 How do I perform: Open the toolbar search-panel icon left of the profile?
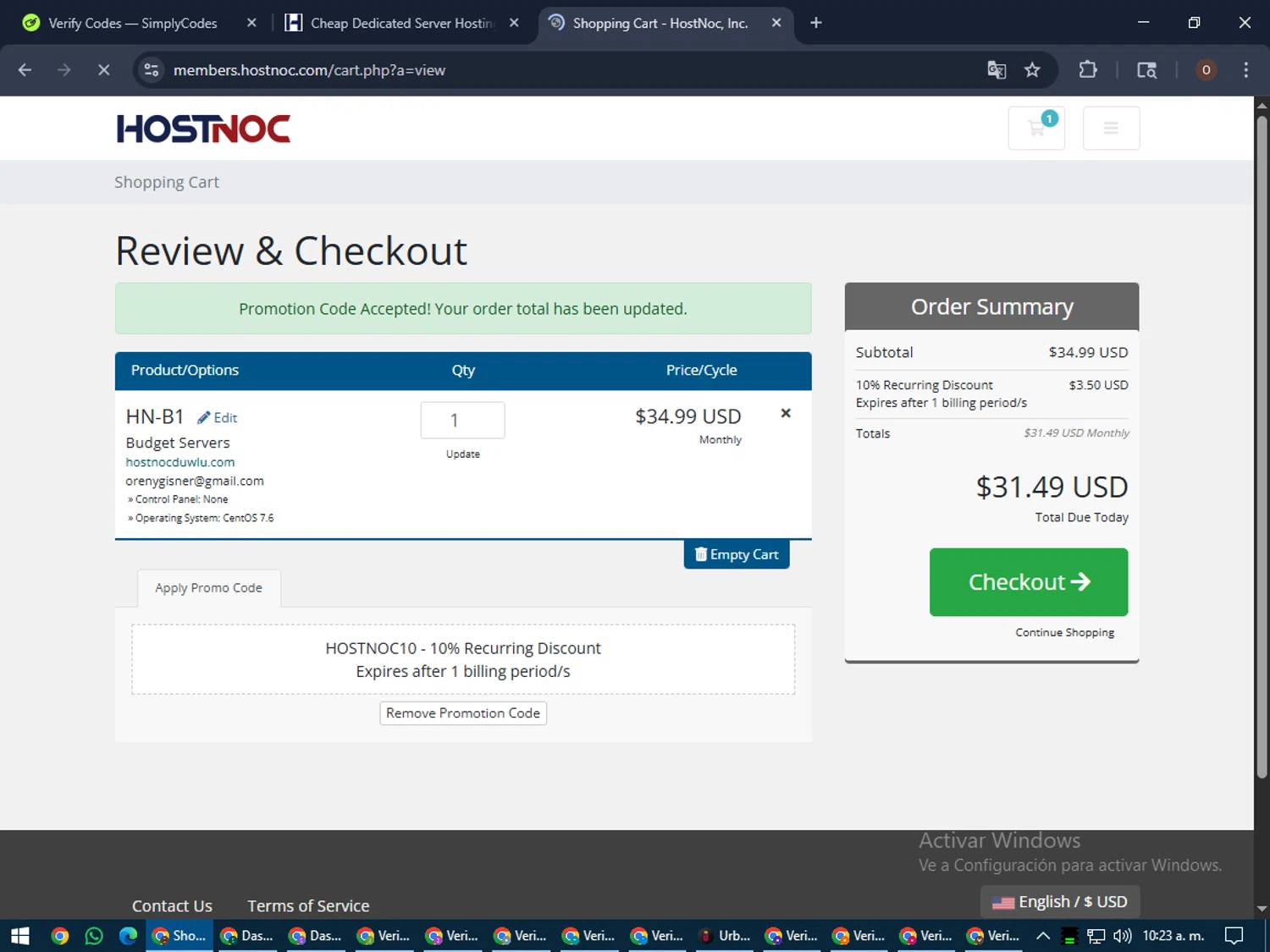[1147, 70]
